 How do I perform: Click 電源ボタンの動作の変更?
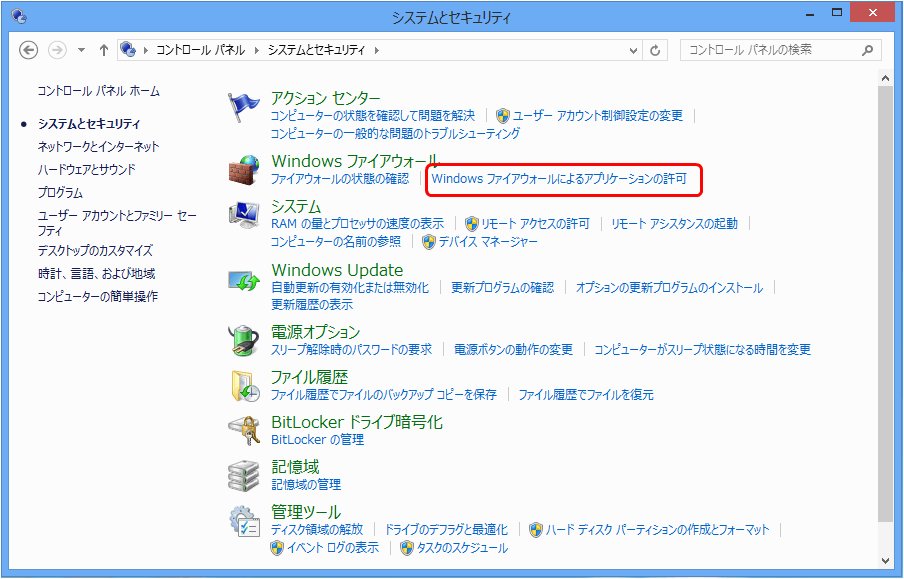514,349
